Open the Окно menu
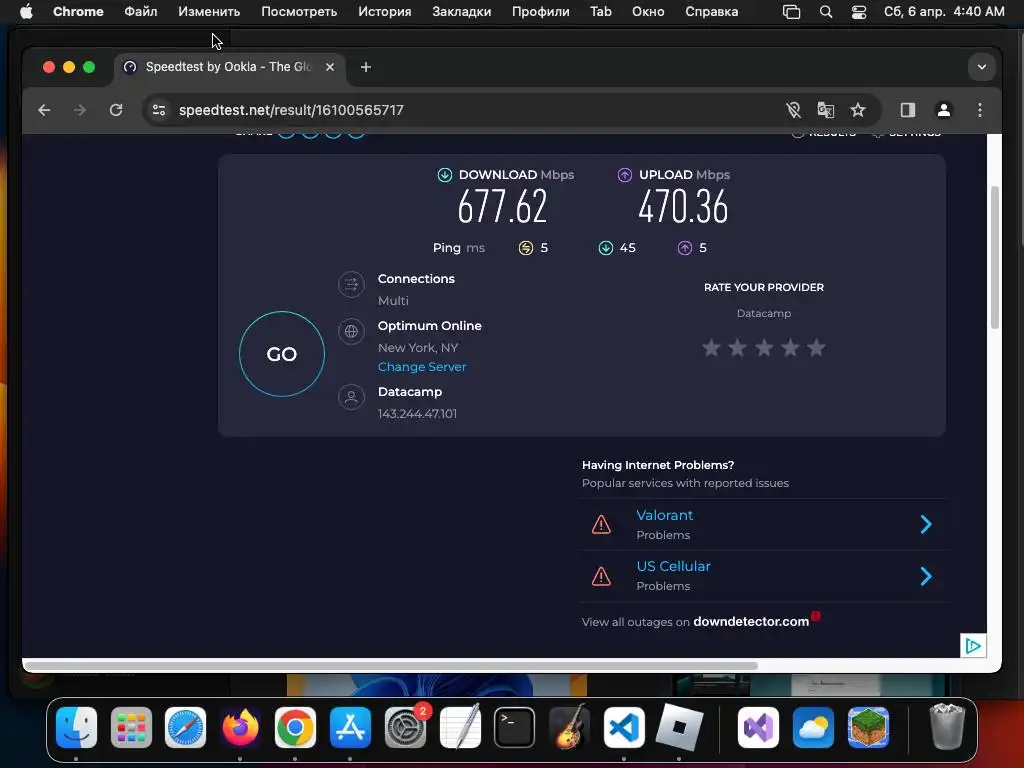 648,12
